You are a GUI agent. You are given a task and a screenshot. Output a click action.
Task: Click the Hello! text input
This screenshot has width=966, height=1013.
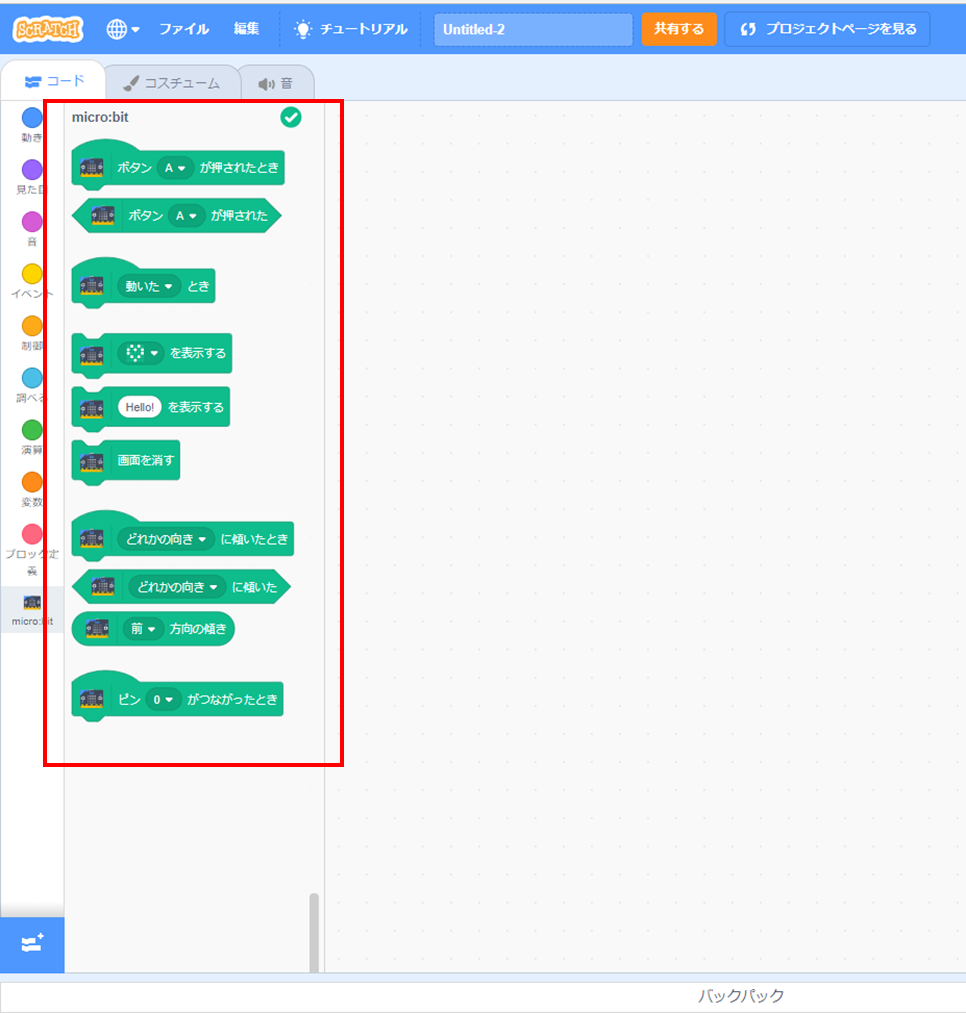click(x=140, y=407)
